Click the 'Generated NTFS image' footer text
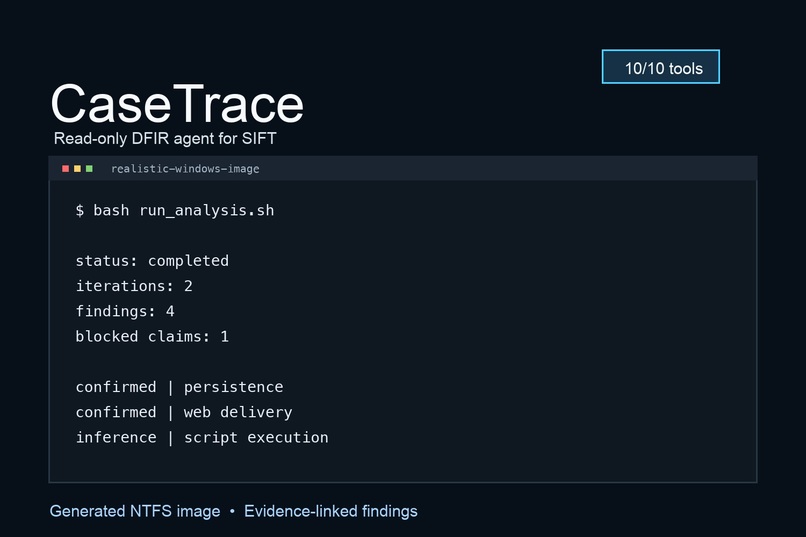The height and width of the screenshot is (537, 806). click(x=135, y=511)
